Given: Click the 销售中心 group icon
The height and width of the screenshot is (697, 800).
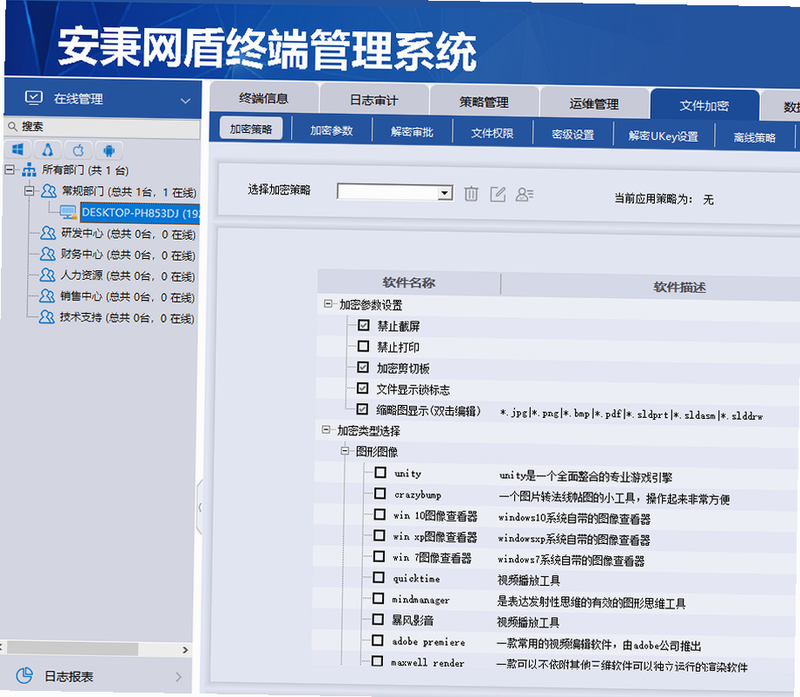Looking at the screenshot, I should (x=46, y=295).
